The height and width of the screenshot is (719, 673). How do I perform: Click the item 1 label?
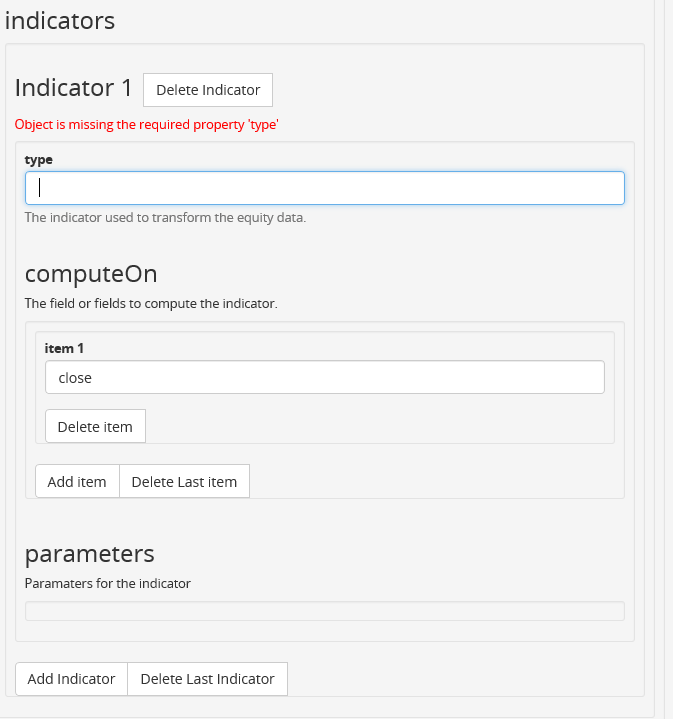tap(64, 348)
